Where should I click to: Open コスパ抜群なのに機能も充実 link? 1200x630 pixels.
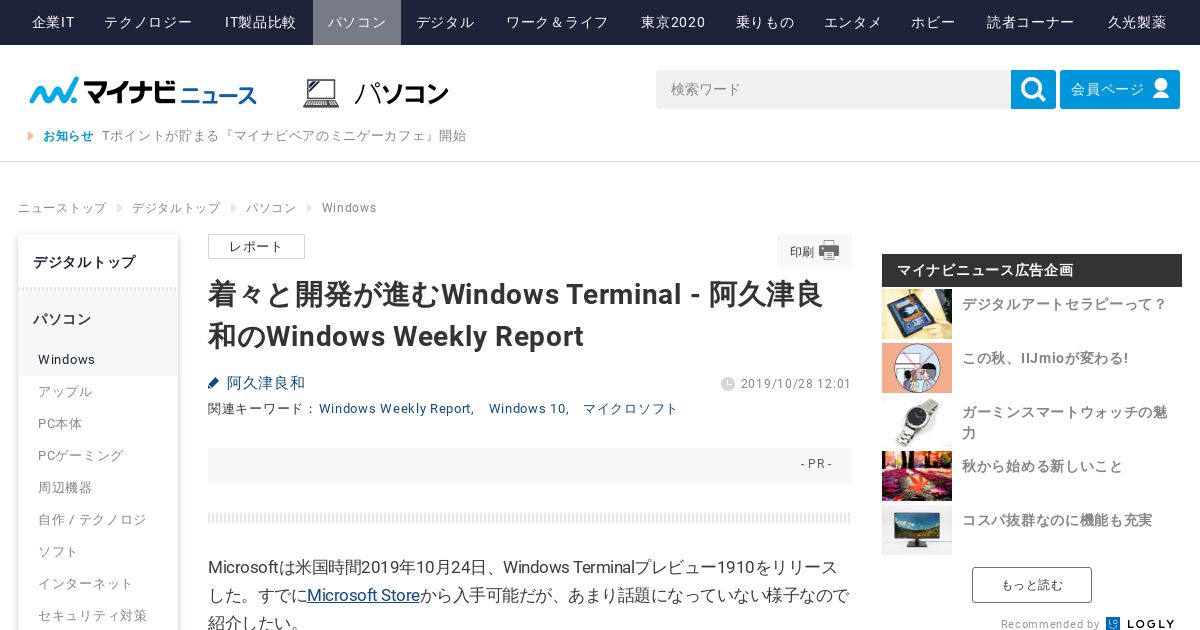[1057, 520]
